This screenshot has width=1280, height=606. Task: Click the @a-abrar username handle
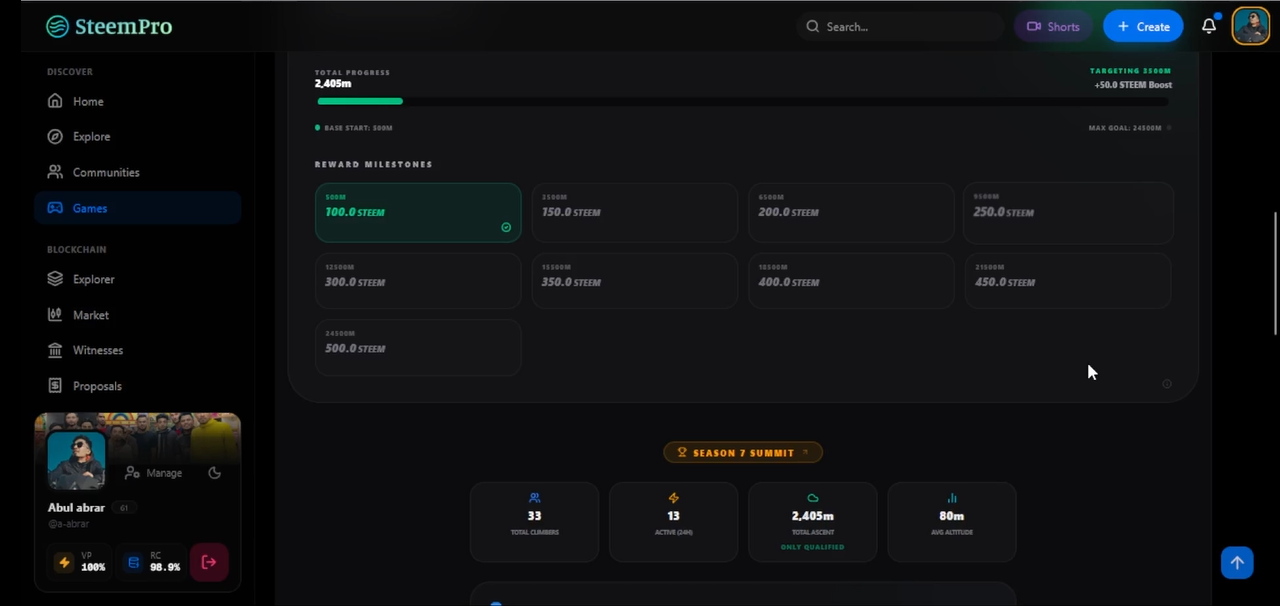click(69, 524)
